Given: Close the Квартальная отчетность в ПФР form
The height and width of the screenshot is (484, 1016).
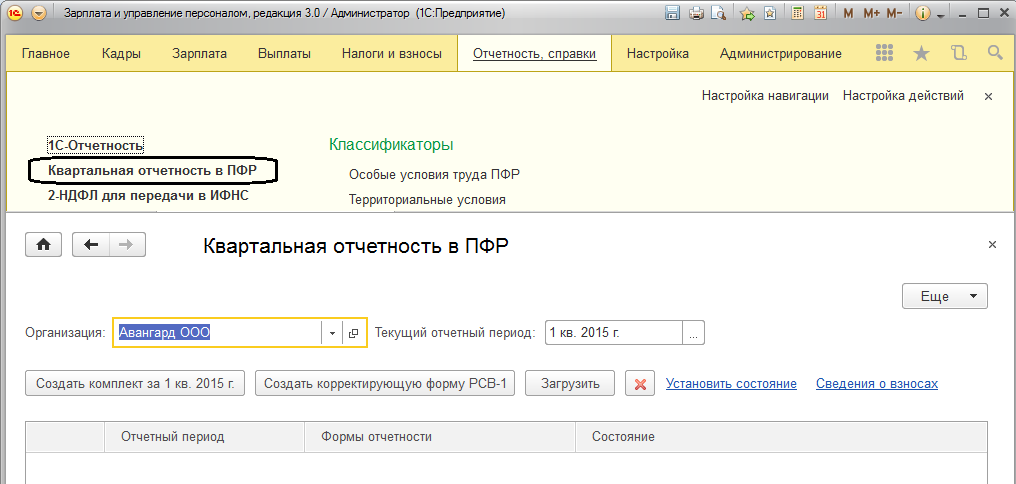Looking at the screenshot, I should (x=992, y=244).
